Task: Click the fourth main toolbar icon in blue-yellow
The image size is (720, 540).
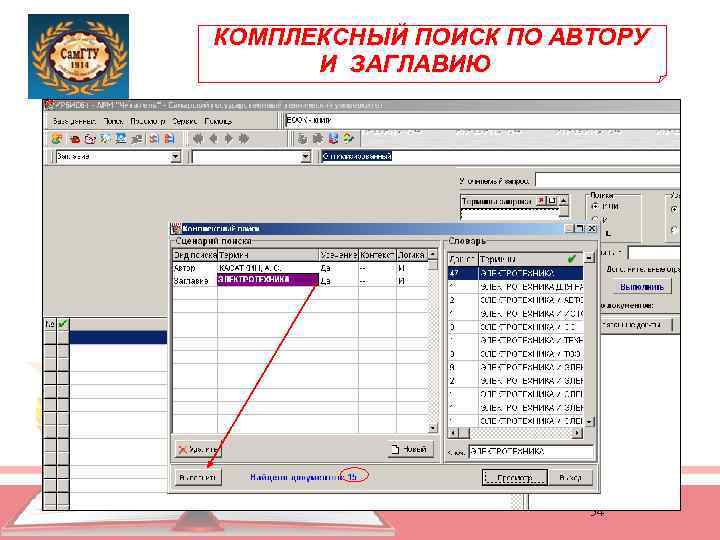Action: (105, 138)
